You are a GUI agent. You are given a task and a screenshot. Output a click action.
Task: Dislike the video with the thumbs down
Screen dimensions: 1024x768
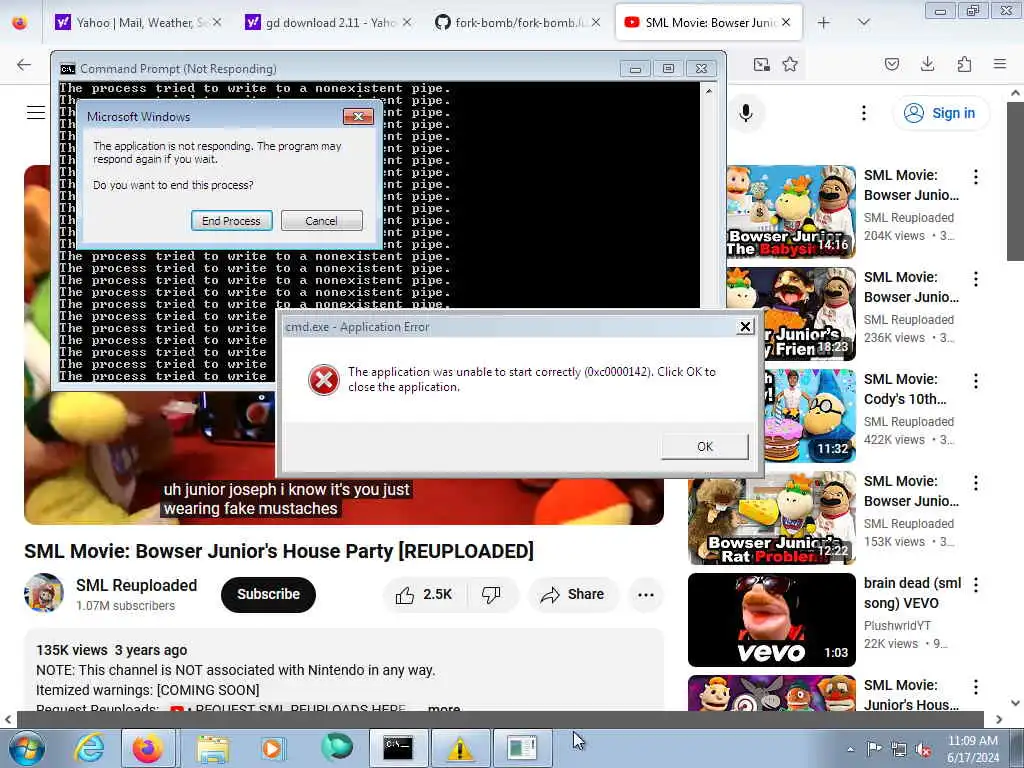[x=491, y=594]
